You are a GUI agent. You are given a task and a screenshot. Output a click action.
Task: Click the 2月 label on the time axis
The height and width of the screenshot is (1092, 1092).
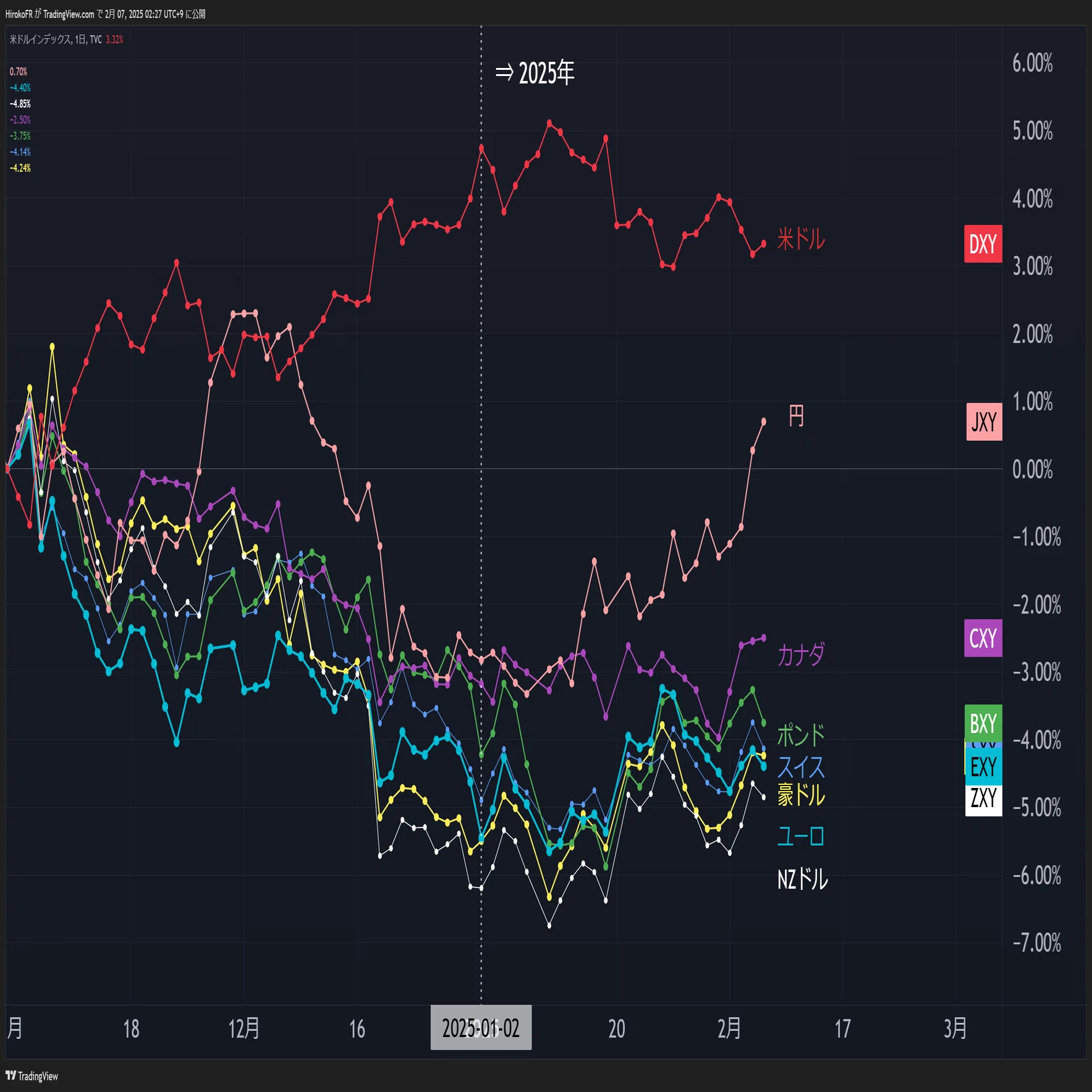click(x=729, y=1028)
